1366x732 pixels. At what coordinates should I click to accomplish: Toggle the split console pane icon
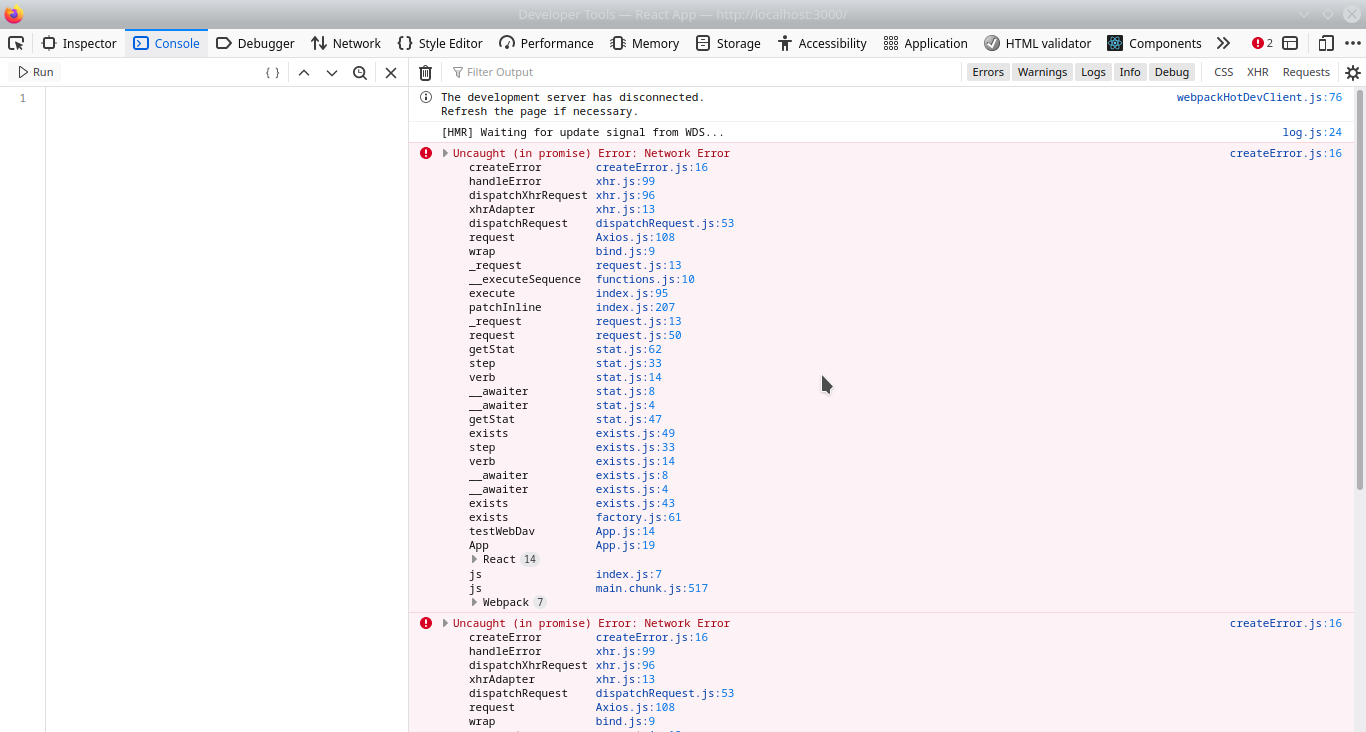tap(1288, 43)
